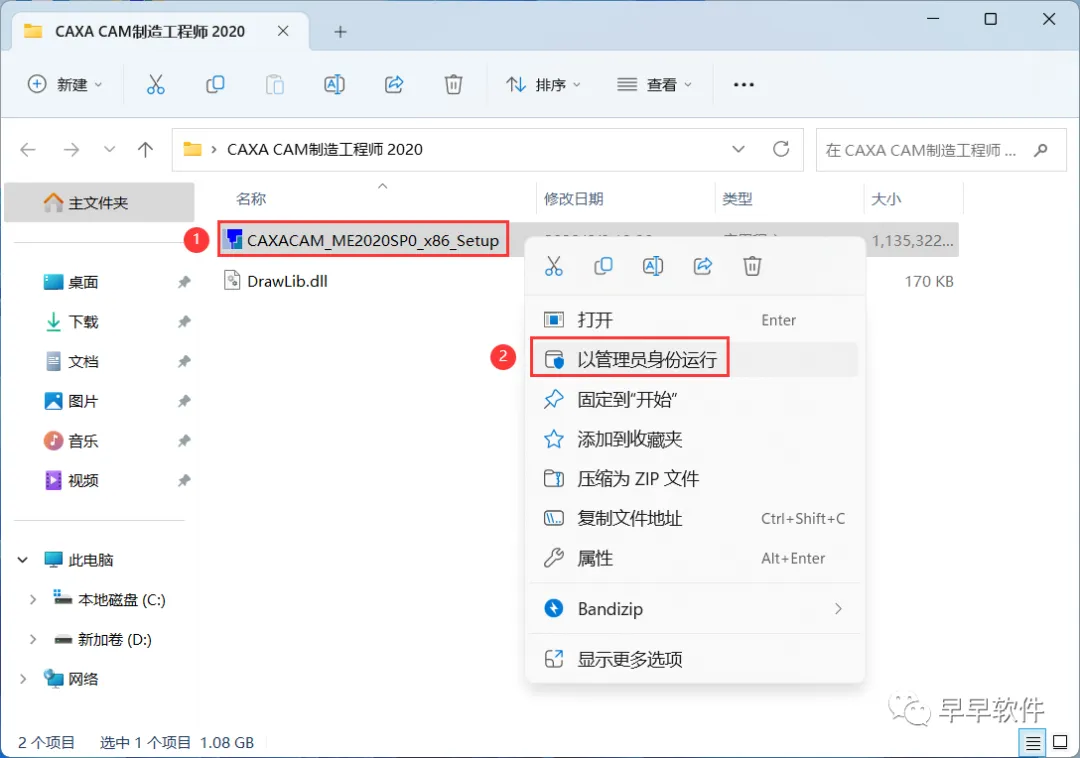
Task: Open 桌面 in sidebar
Action: click(83, 282)
